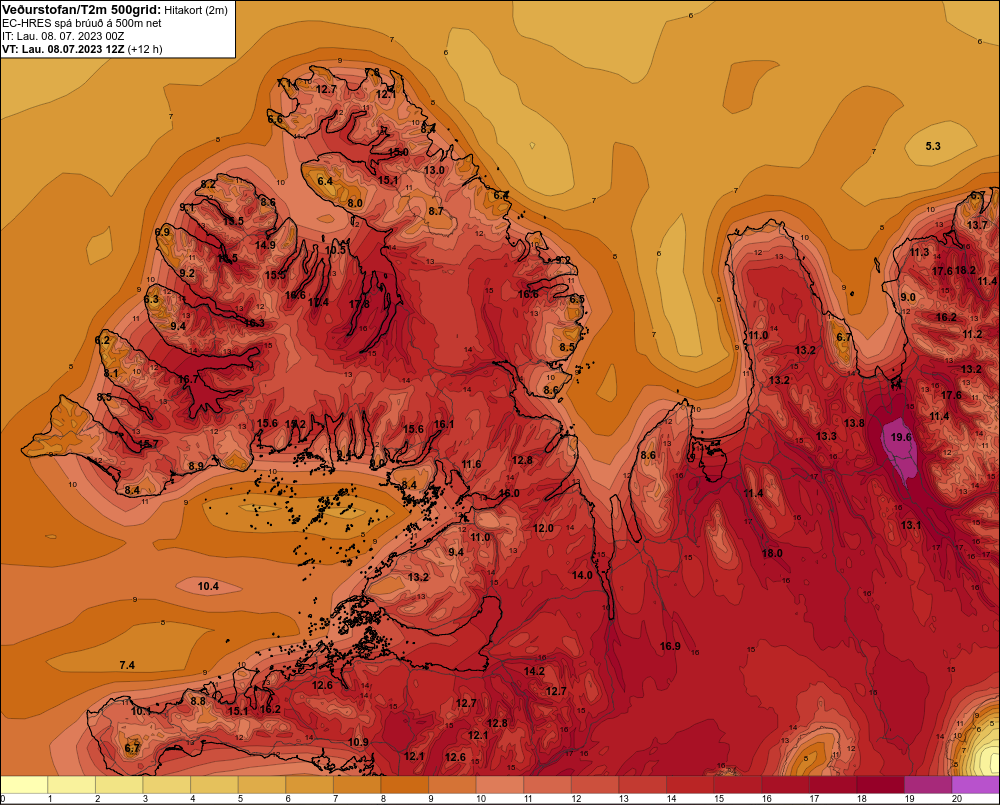Click the 12.0 temperature value
Image resolution: width=1000 pixels, height=805 pixels.
coord(543,528)
